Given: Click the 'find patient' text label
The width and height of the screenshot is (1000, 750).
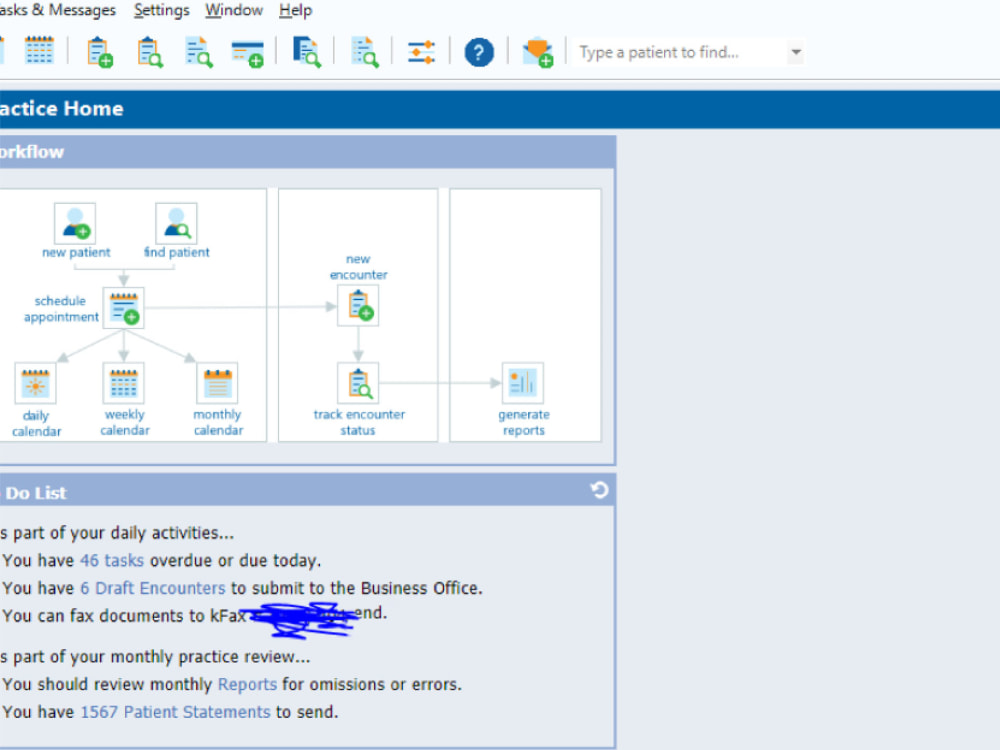Looking at the screenshot, I should pyautogui.click(x=177, y=253).
